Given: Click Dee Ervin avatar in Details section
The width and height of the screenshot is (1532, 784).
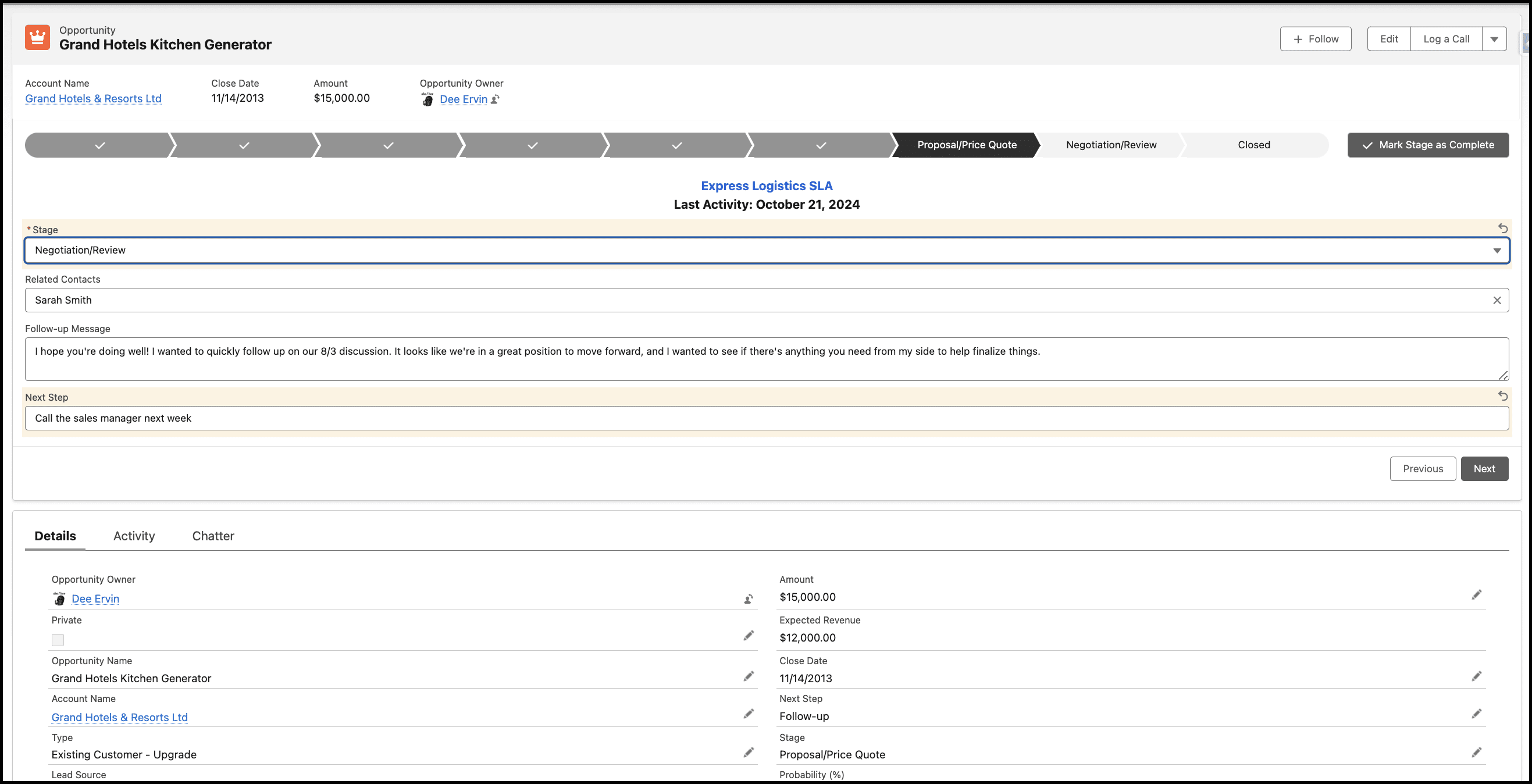Looking at the screenshot, I should tap(59, 598).
